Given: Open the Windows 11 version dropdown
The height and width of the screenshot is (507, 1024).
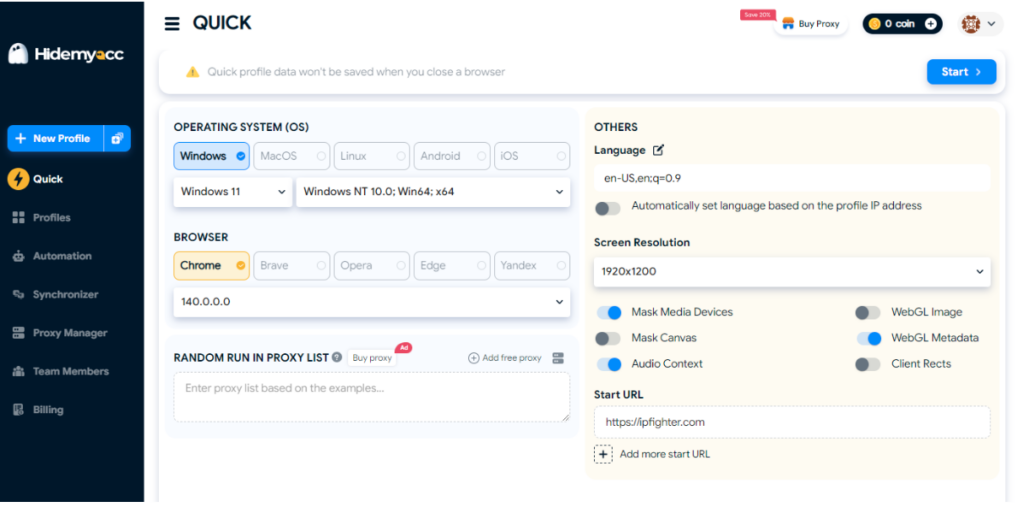Looking at the screenshot, I should tap(233, 192).
